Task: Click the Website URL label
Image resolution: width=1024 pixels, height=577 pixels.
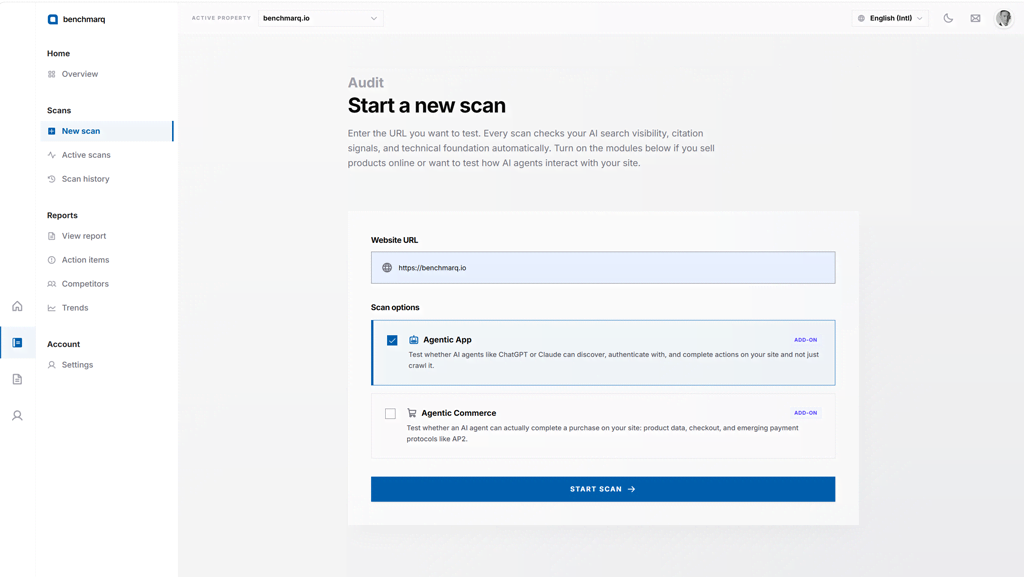Action: pyautogui.click(x=394, y=240)
